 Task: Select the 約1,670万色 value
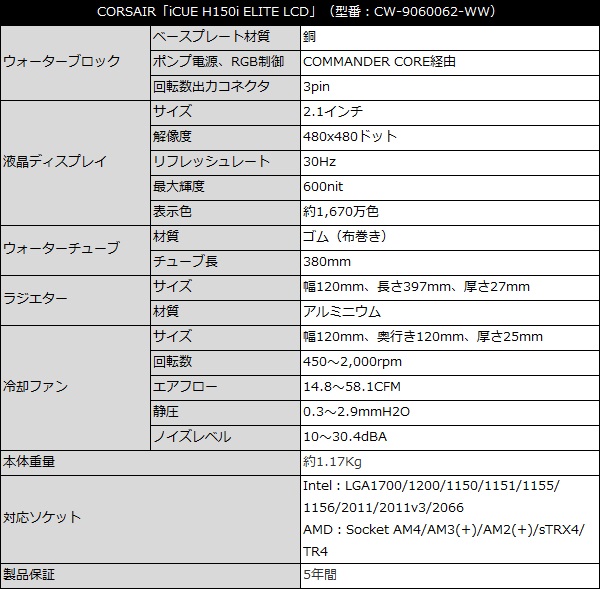(341, 211)
